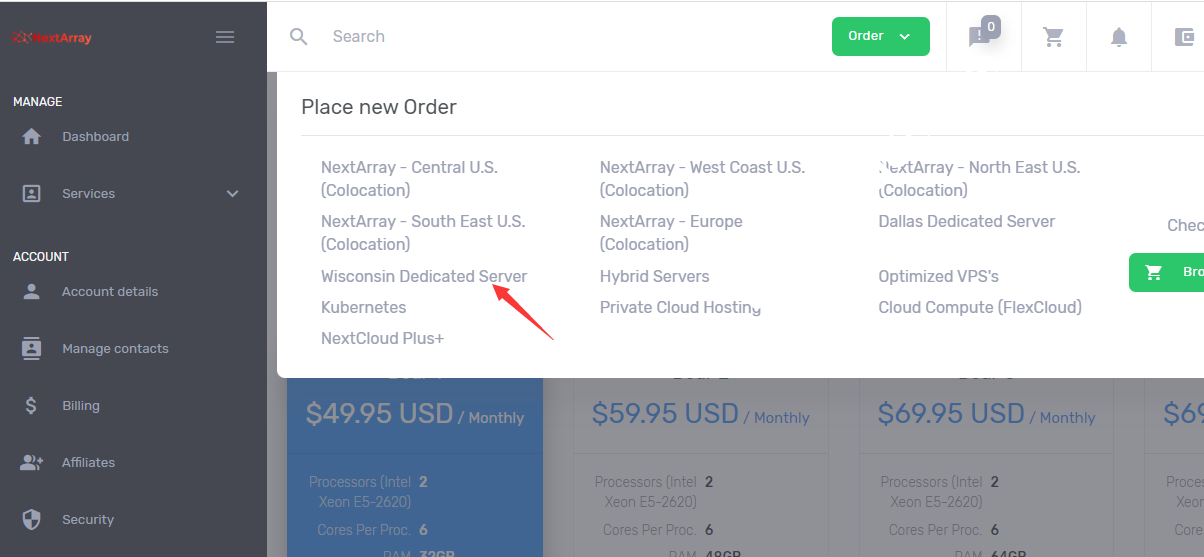The width and height of the screenshot is (1204, 557).
Task: Select the Kubernetes order option
Action: tap(363, 307)
